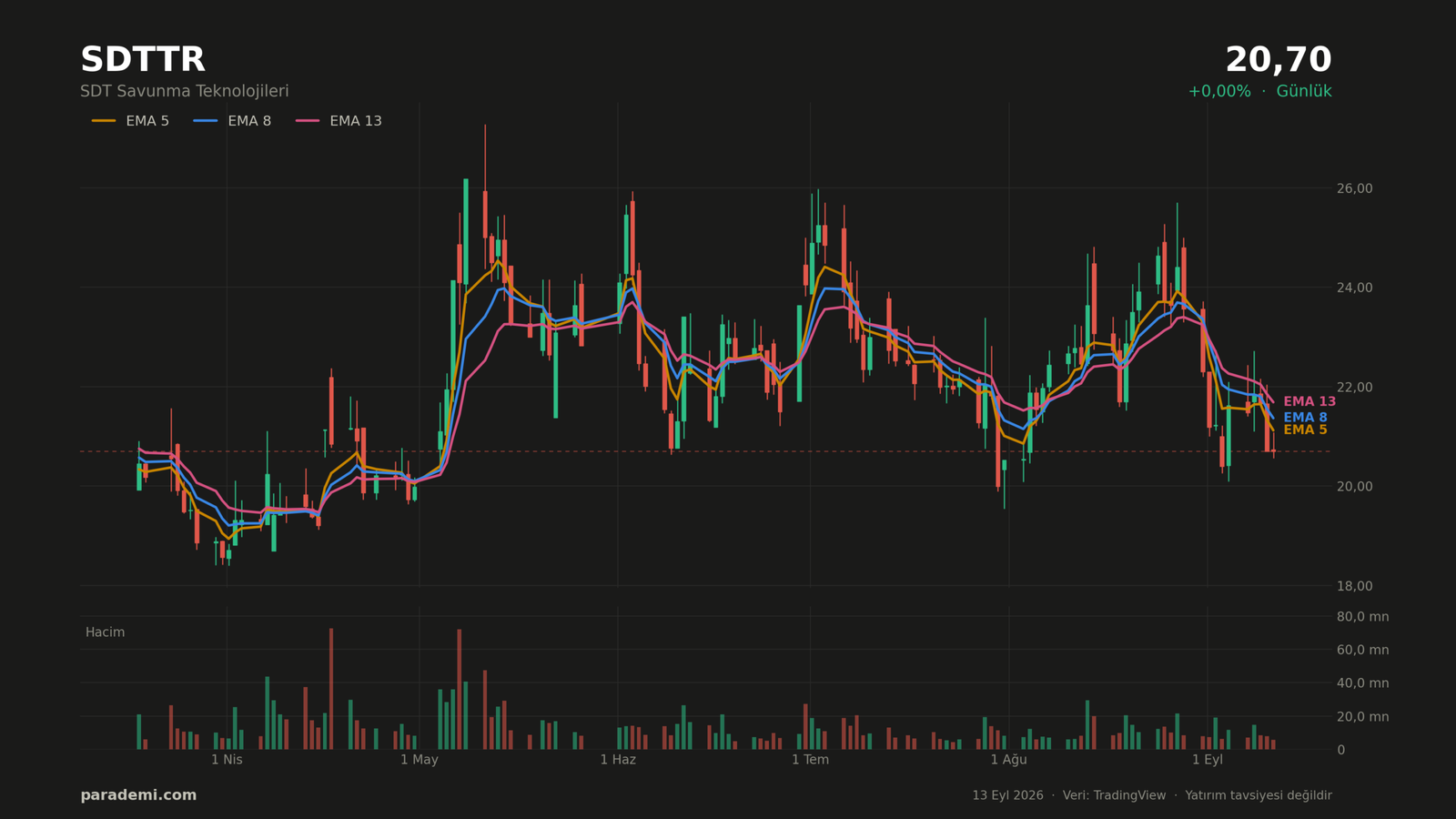Click the pink EMA 13 end-of-line label

coord(1309,401)
